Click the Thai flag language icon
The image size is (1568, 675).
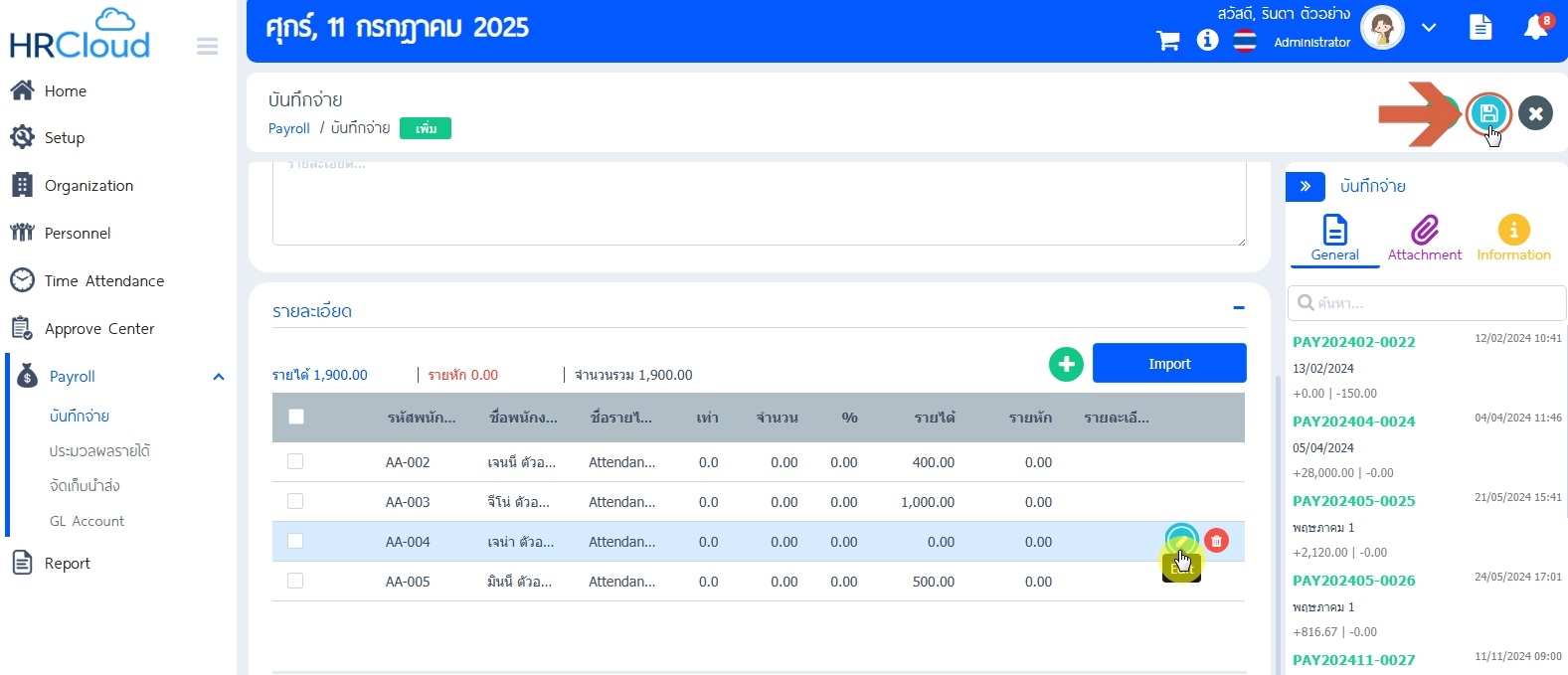coord(1245,41)
